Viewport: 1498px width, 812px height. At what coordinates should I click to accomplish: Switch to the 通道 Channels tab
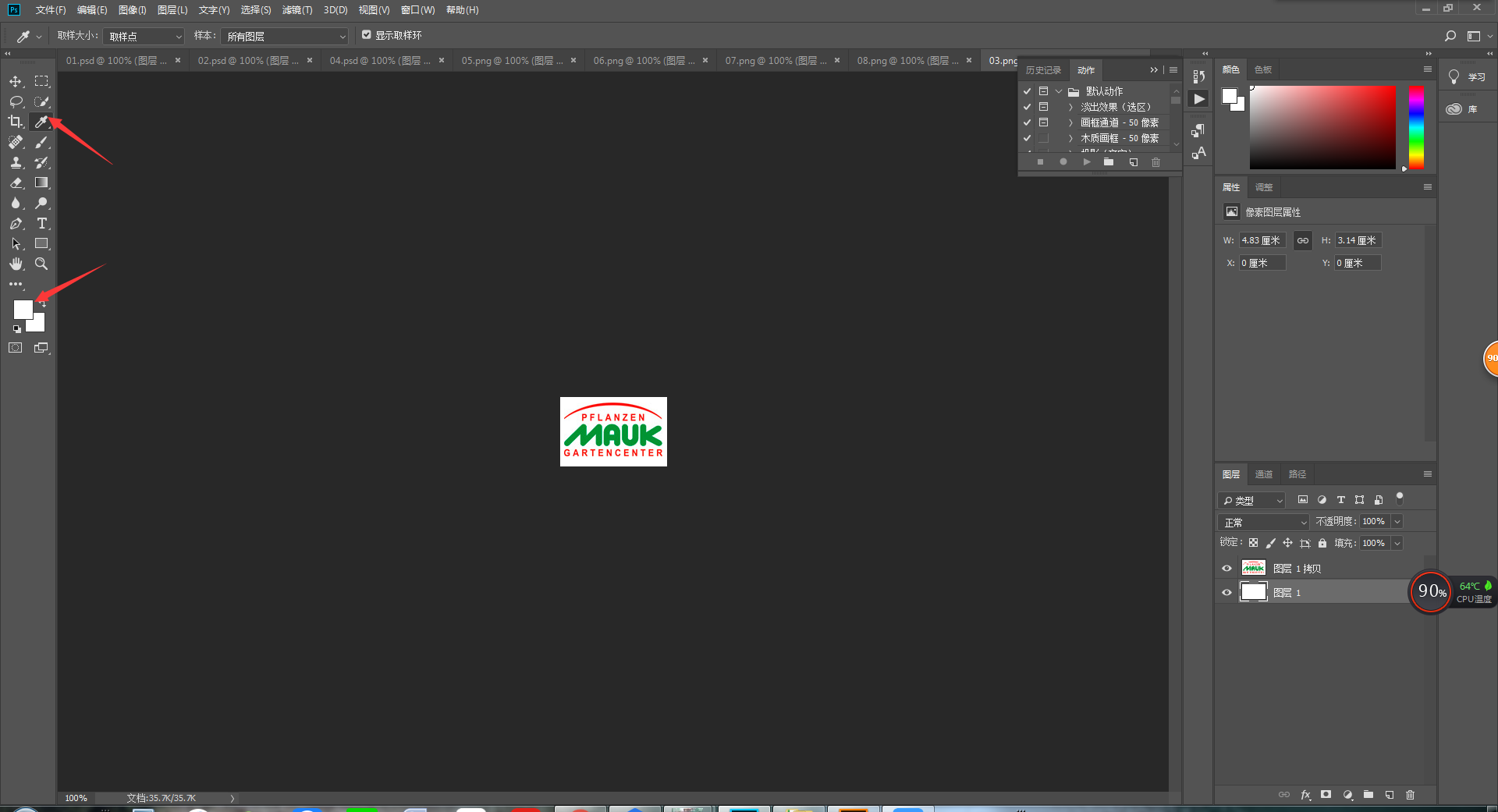point(1264,474)
